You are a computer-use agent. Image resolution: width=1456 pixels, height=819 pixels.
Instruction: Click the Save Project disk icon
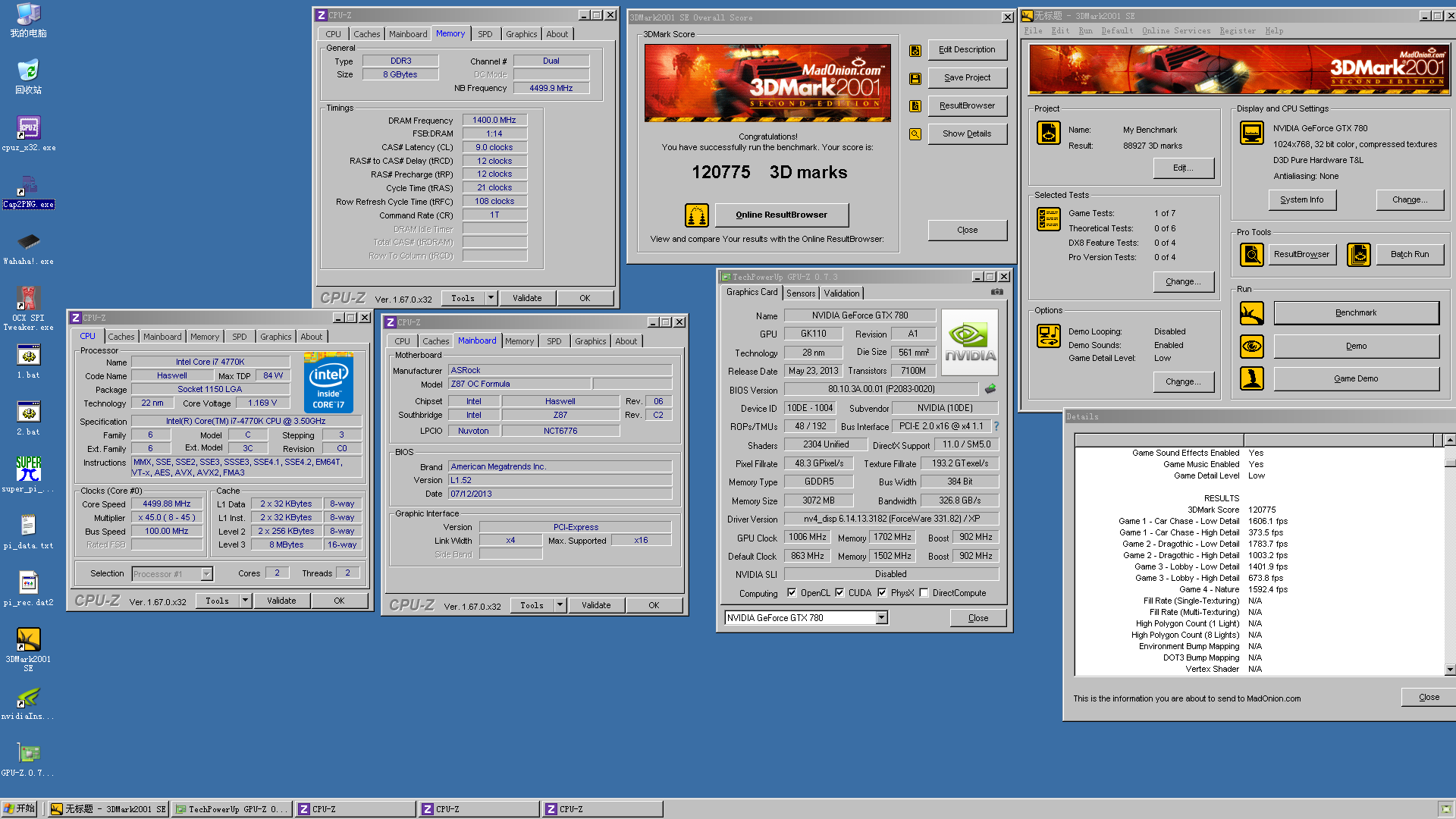(x=915, y=78)
